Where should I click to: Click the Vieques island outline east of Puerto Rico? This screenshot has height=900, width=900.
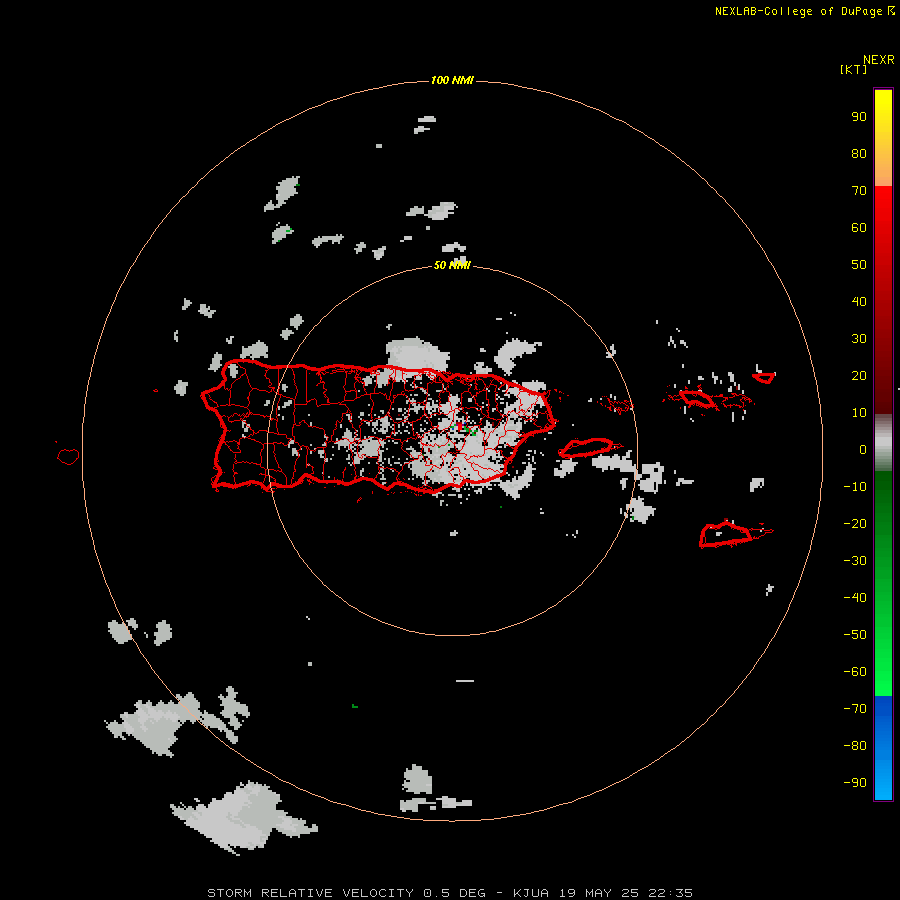point(588,447)
